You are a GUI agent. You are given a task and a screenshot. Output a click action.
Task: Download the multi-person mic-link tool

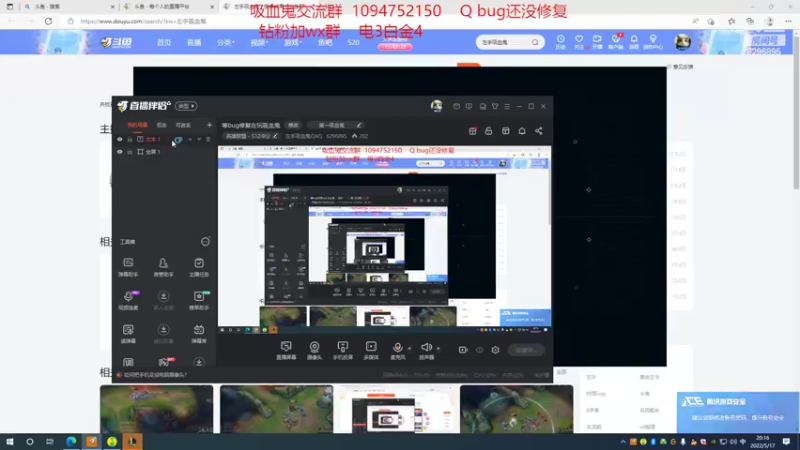(163, 300)
